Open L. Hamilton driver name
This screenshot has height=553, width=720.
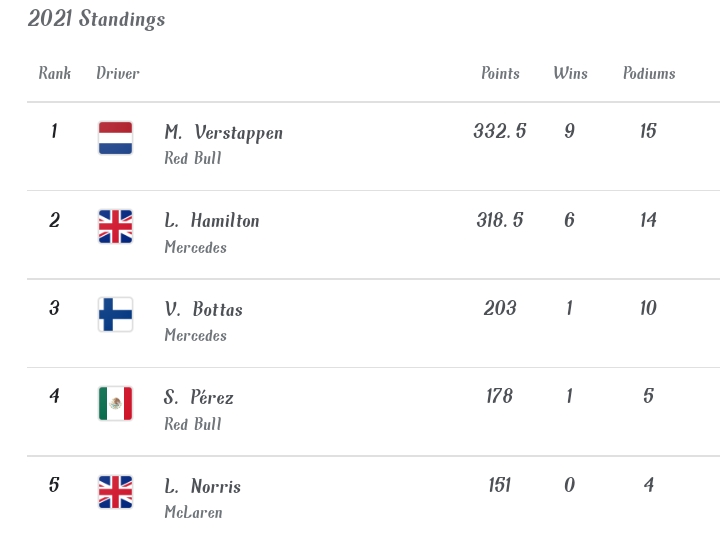pos(212,221)
